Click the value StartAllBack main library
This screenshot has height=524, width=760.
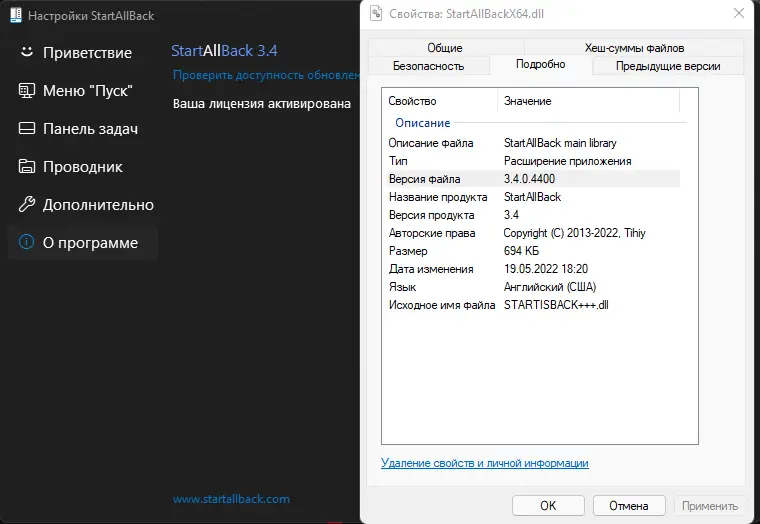click(x=560, y=143)
